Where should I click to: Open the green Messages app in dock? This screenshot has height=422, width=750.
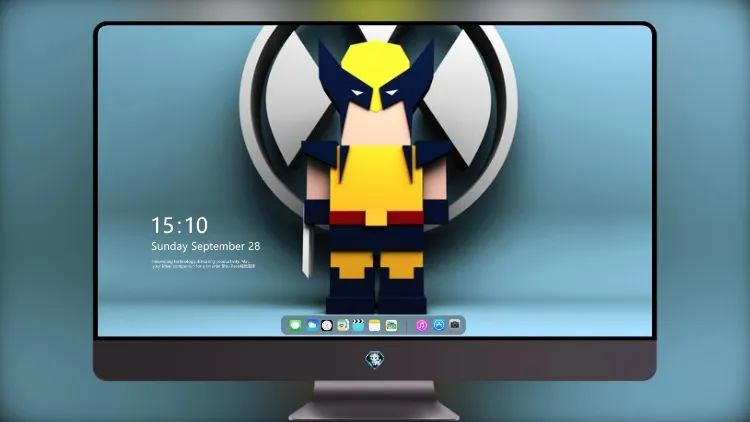click(295, 325)
